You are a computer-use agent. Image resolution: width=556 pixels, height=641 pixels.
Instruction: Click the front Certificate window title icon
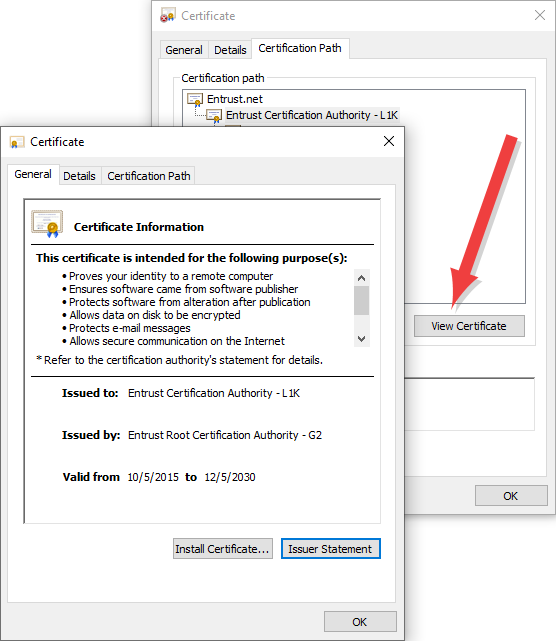click(x=17, y=142)
